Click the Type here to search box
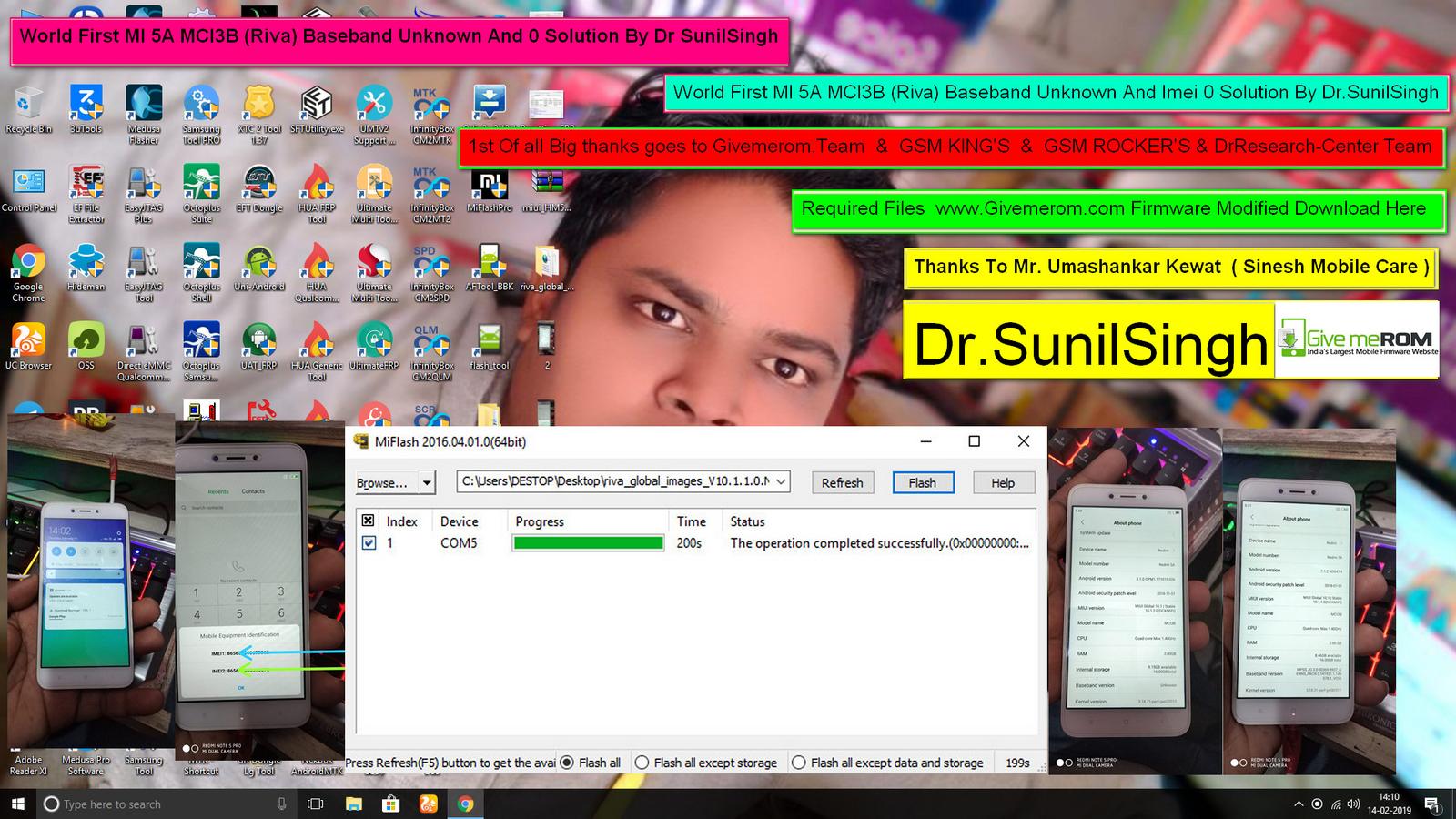1456x819 pixels. (x=167, y=804)
